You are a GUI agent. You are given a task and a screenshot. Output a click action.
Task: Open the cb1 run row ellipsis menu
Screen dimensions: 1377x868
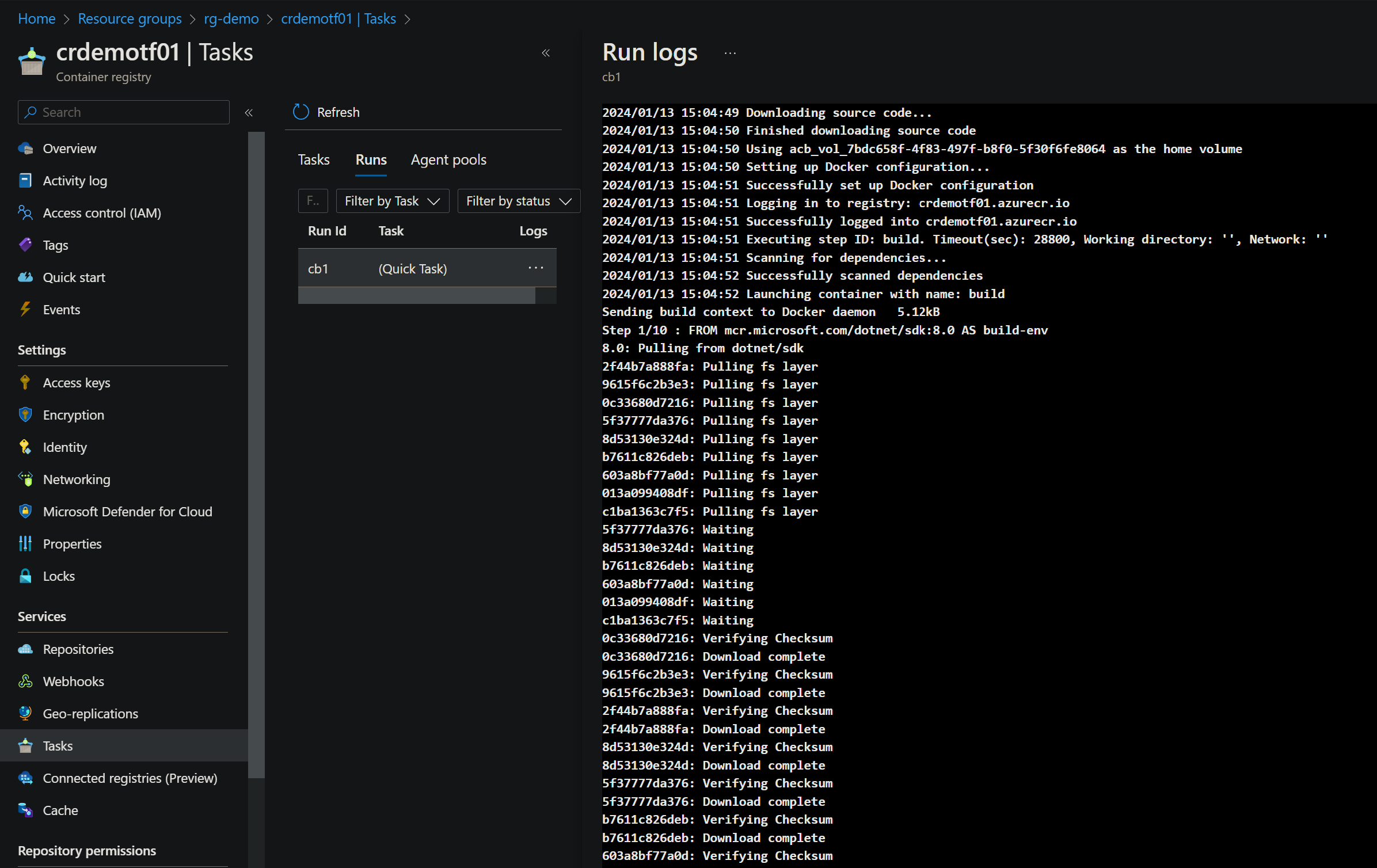(535, 268)
